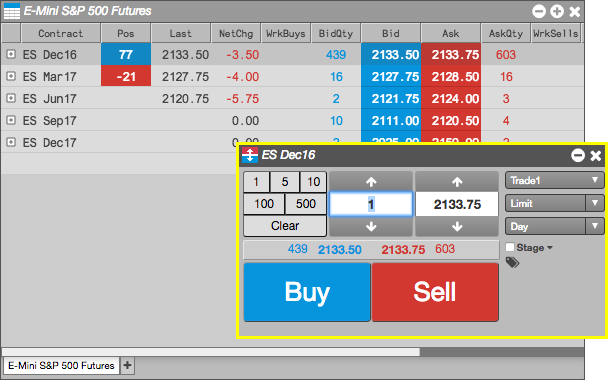Enable the Stage checkbox
Screen dimensions: 611x382
click(510, 247)
